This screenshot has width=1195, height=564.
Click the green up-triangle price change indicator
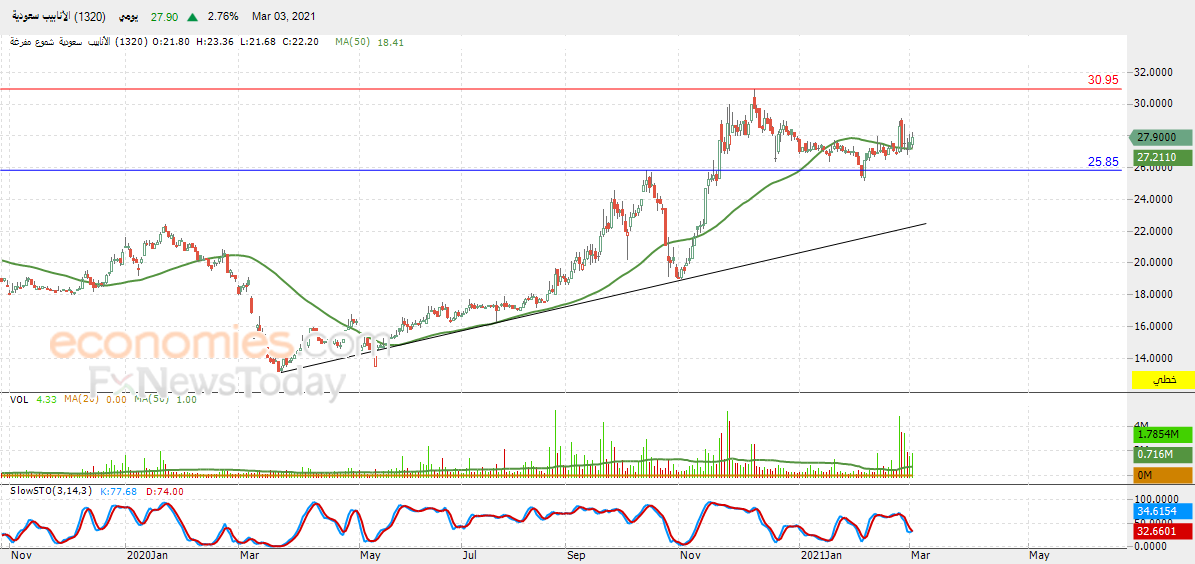(194, 16)
